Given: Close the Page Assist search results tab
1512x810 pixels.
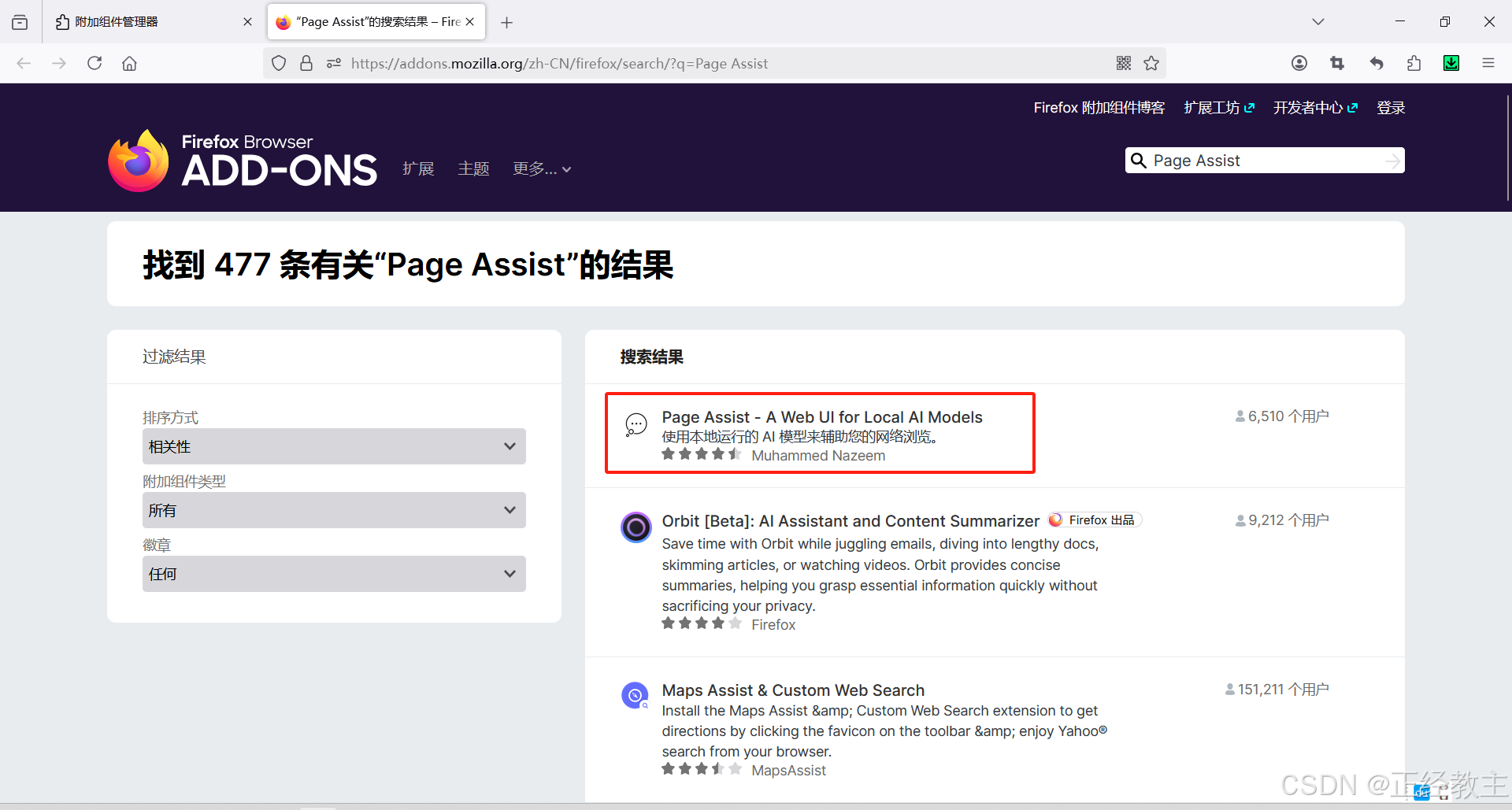Looking at the screenshot, I should tap(470, 22).
